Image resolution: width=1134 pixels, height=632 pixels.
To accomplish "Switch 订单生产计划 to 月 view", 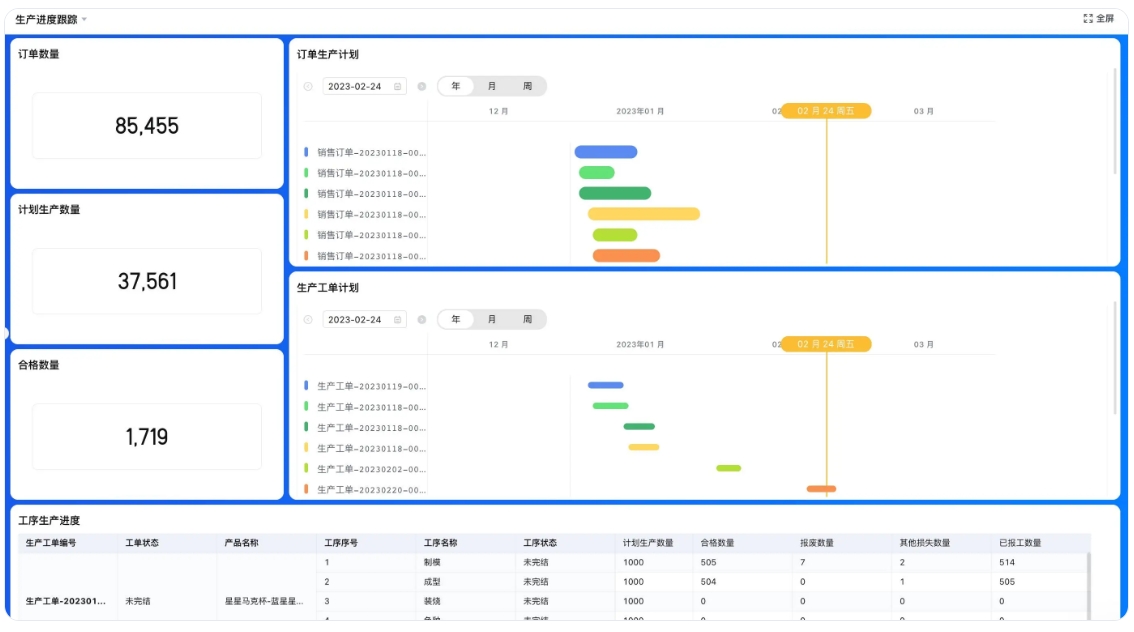I will click(x=492, y=87).
